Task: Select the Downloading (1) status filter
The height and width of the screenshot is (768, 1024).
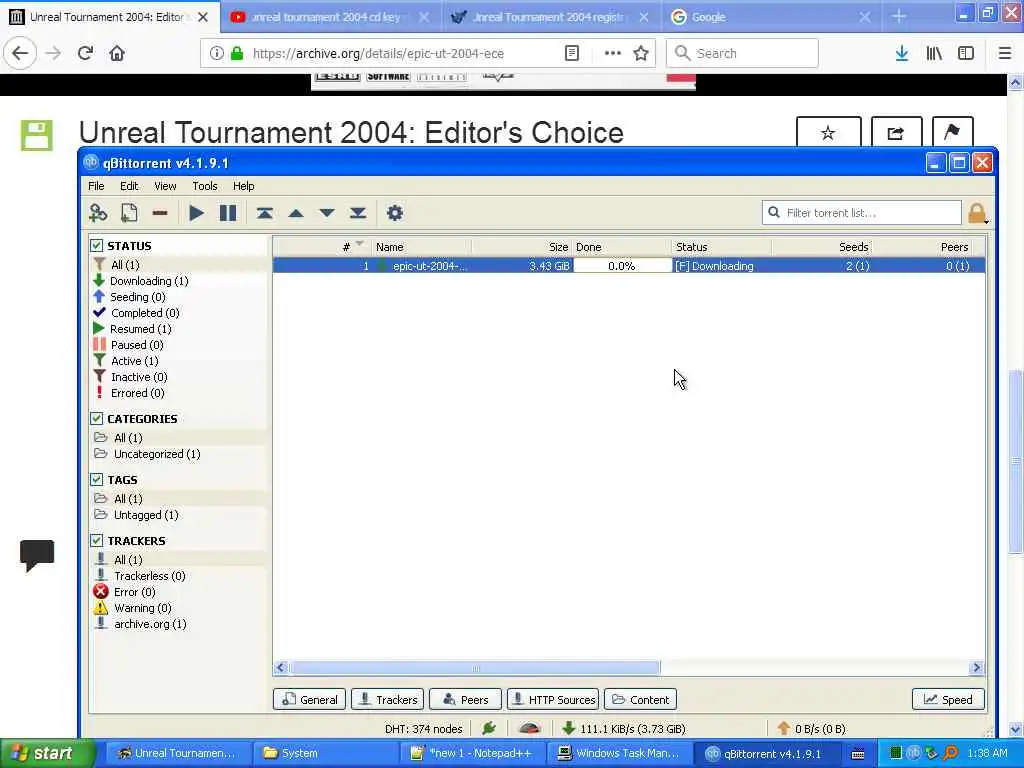Action: 149,281
